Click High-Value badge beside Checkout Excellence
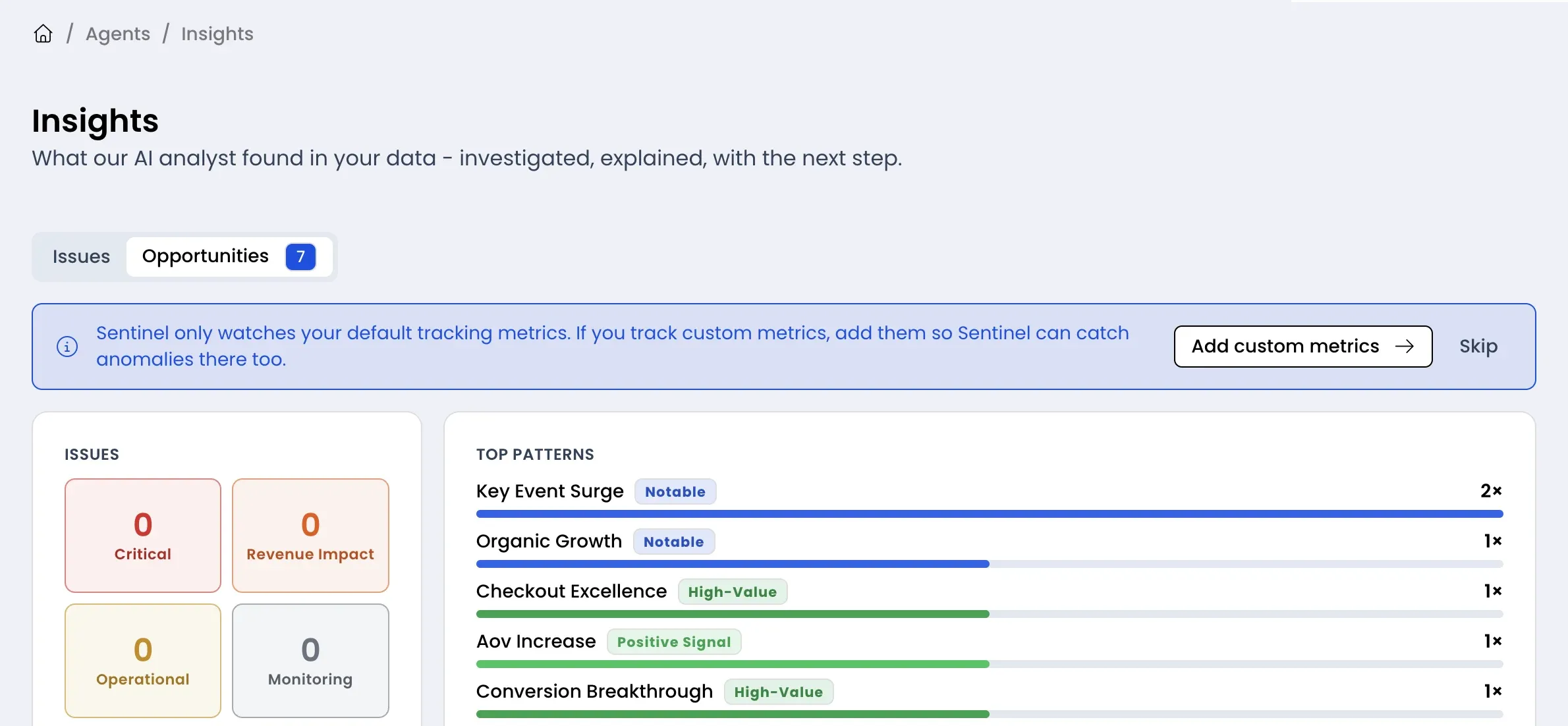 (733, 592)
